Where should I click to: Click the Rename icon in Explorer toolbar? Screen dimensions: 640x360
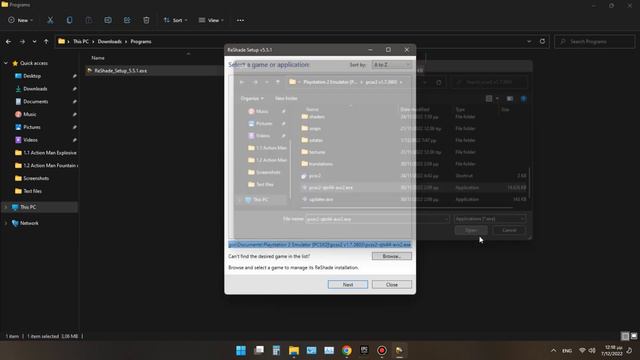pyautogui.click(x=108, y=20)
